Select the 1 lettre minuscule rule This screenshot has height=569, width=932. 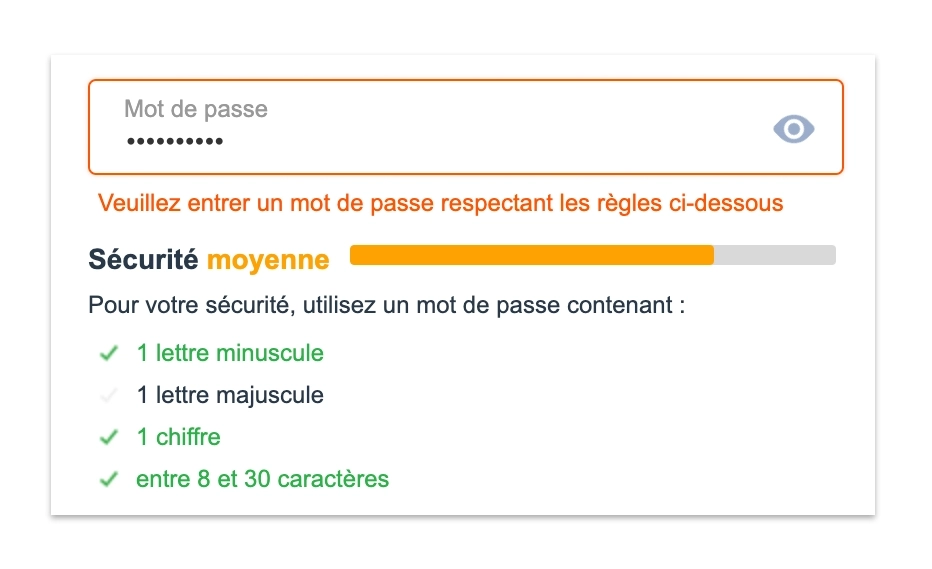coord(230,353)
